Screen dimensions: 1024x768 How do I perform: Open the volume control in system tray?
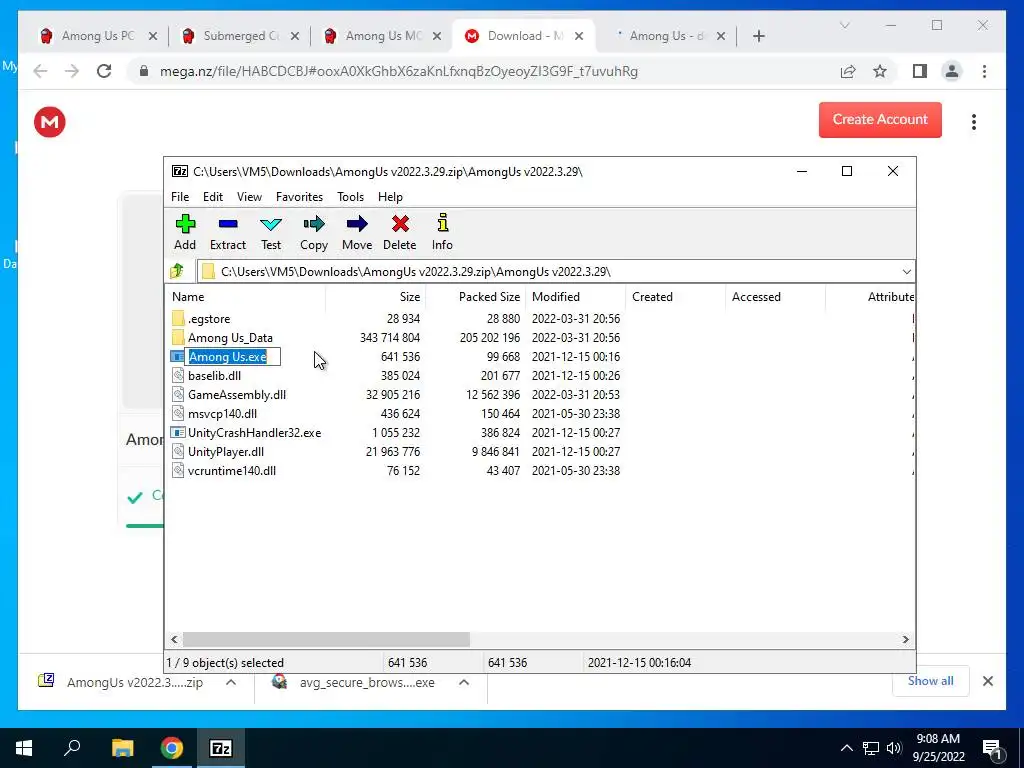tap(894, 748)
